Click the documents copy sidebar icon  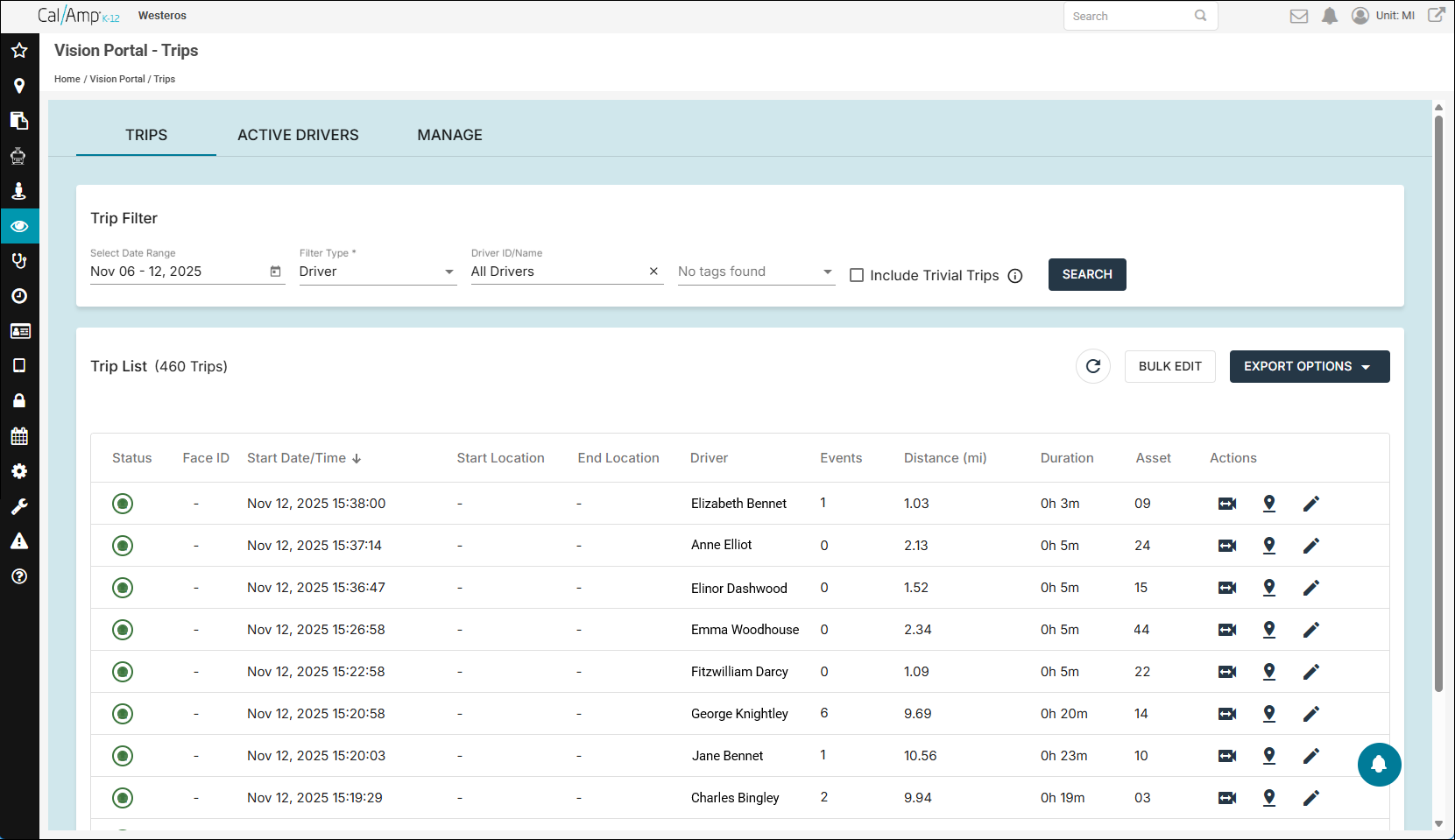coord(19,121)
